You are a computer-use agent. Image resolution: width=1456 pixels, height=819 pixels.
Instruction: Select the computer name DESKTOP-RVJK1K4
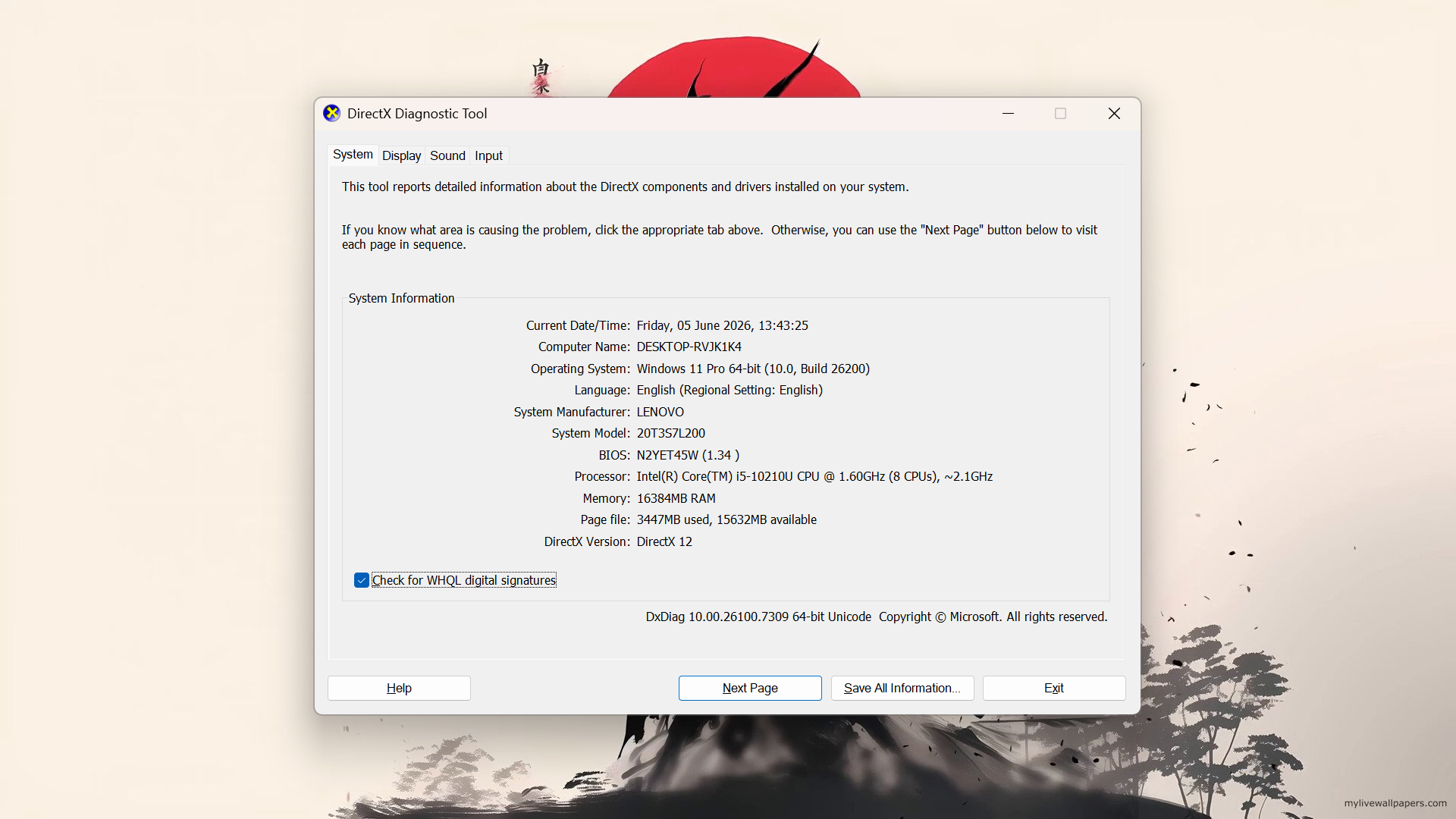(x=689, y=347)
